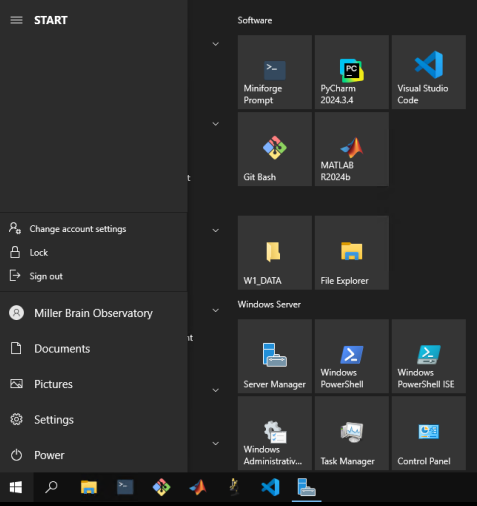Click the Software group header

click(255, 20)
